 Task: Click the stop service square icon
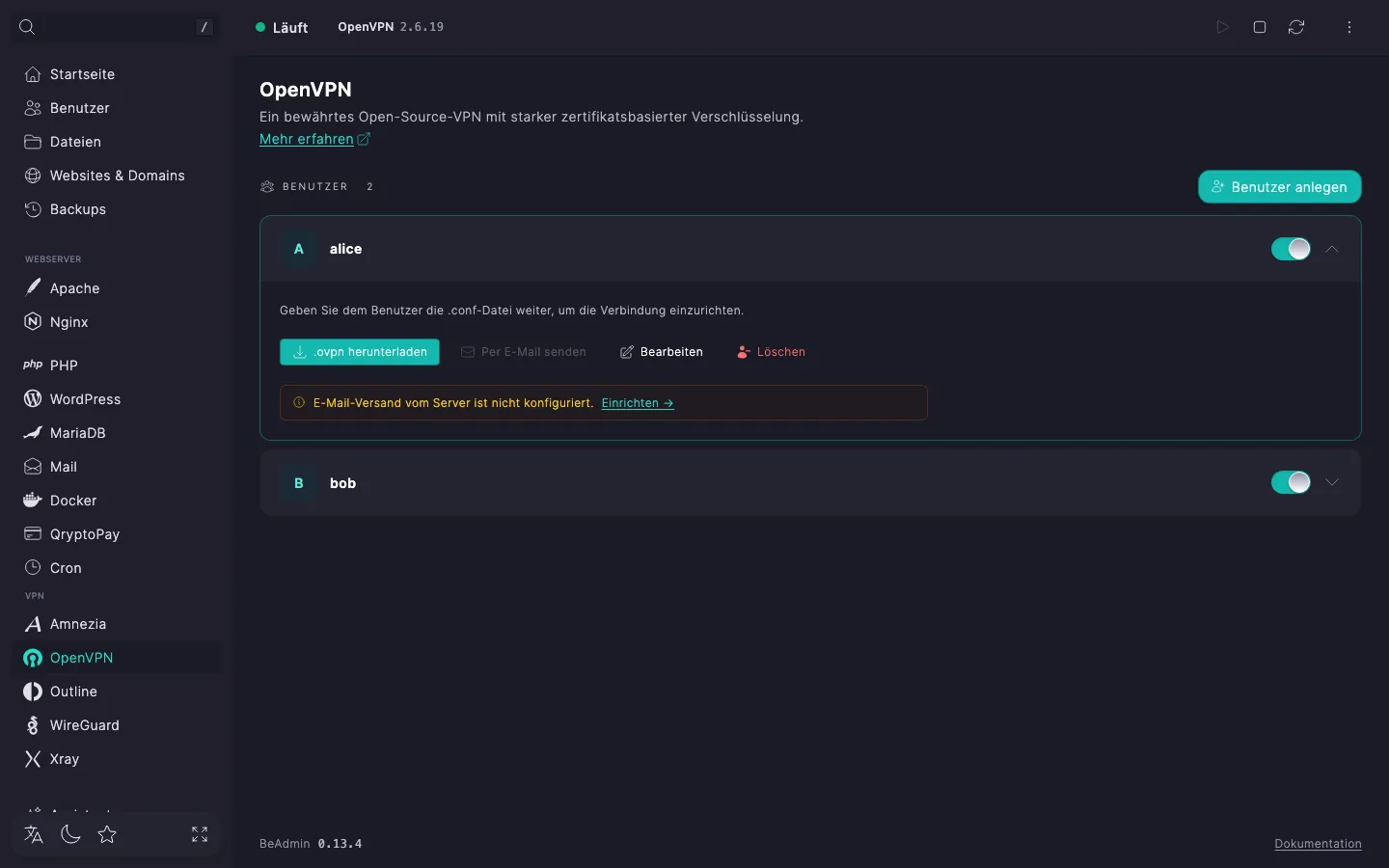pos(1260,27)
